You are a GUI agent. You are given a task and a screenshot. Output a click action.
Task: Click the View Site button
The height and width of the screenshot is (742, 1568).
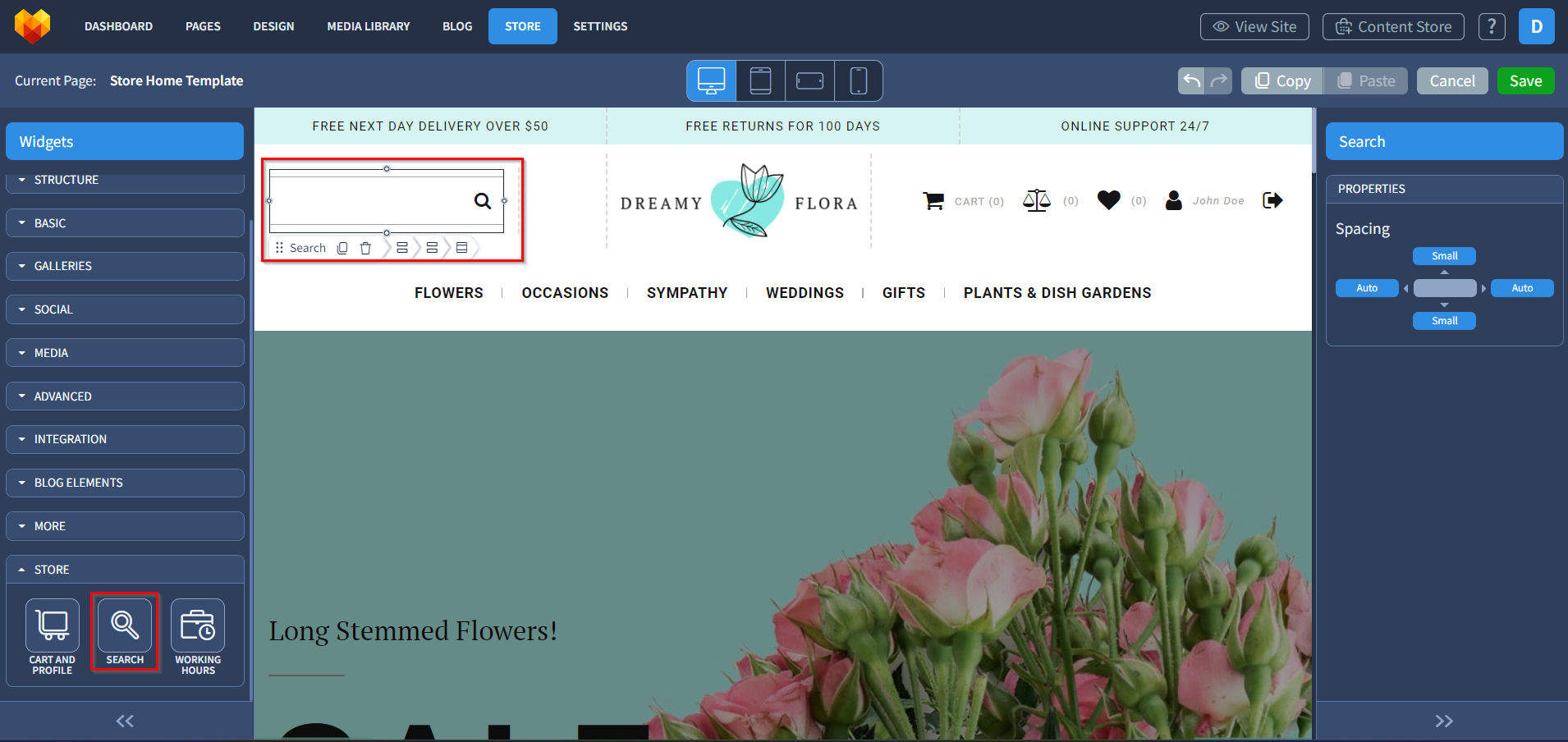(1254, 26)
